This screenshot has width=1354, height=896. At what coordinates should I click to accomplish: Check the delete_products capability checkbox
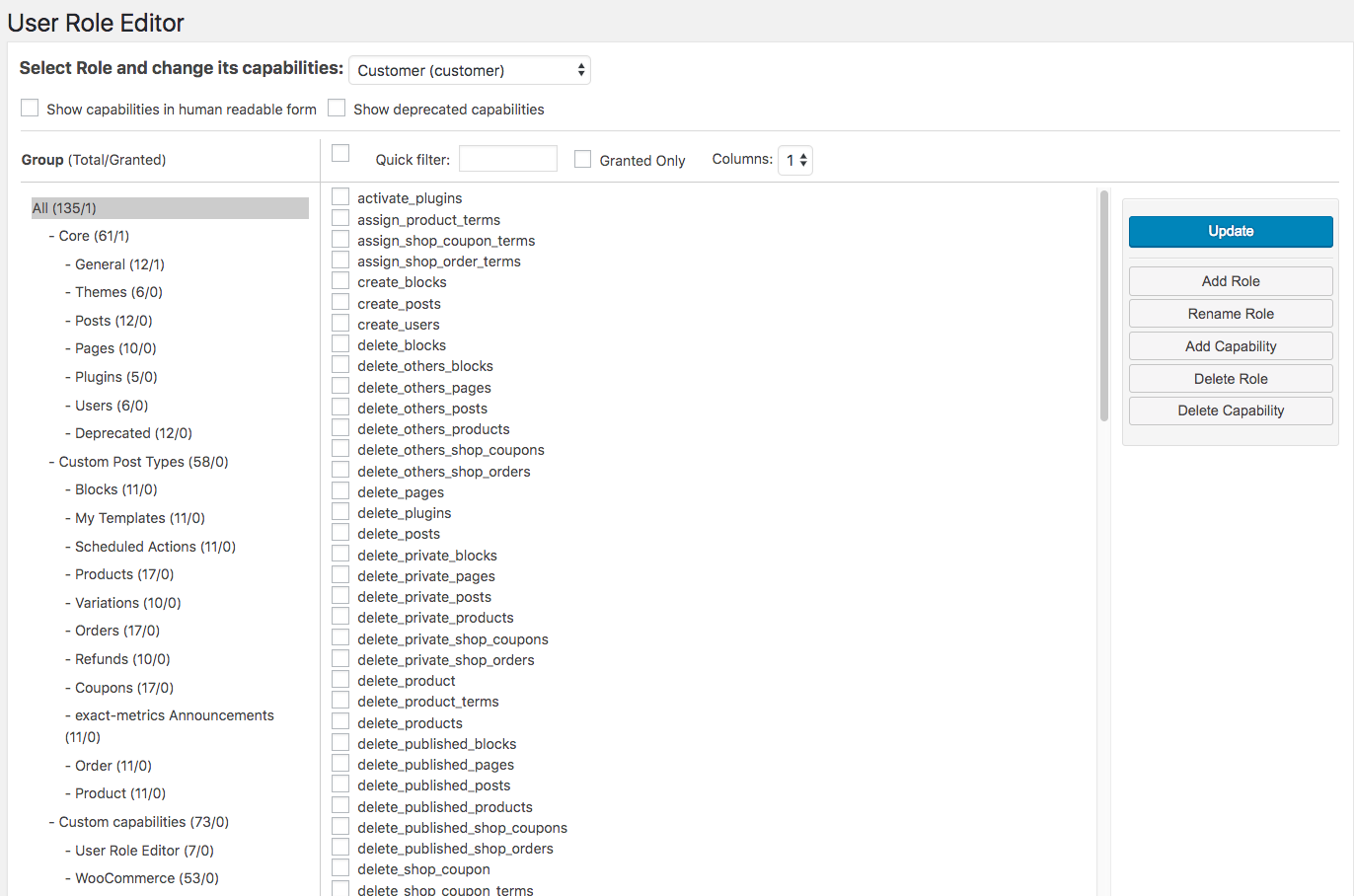(340, 721)
